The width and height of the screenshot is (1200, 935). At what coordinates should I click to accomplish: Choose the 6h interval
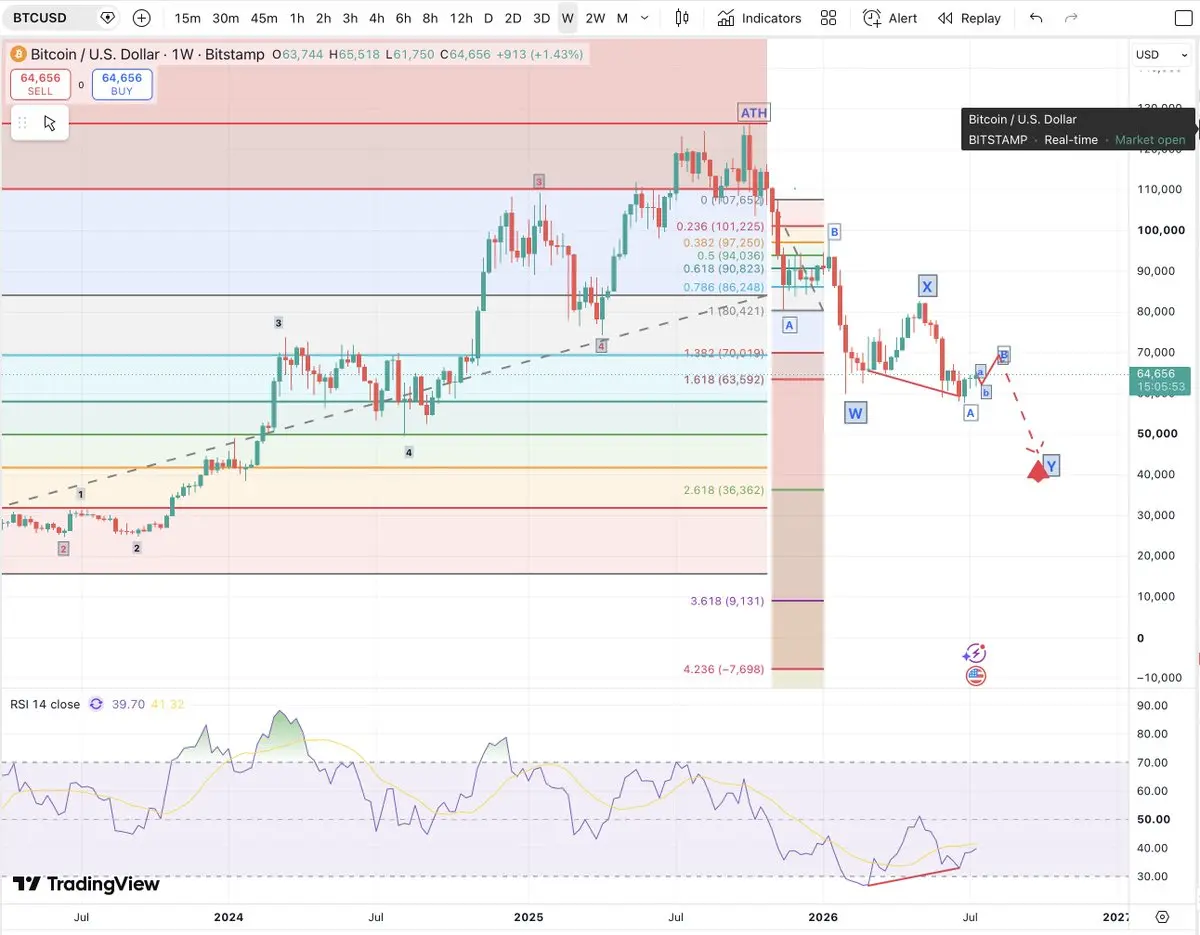coord(403,18)
